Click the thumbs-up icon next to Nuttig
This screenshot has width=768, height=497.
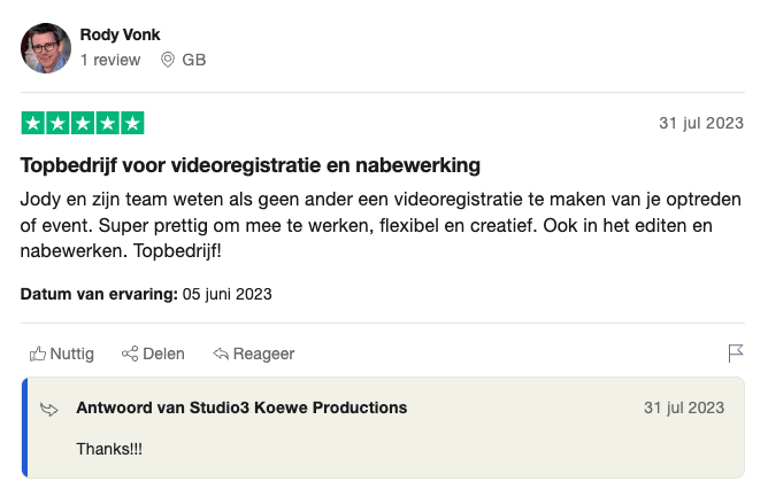coord(38,353)
